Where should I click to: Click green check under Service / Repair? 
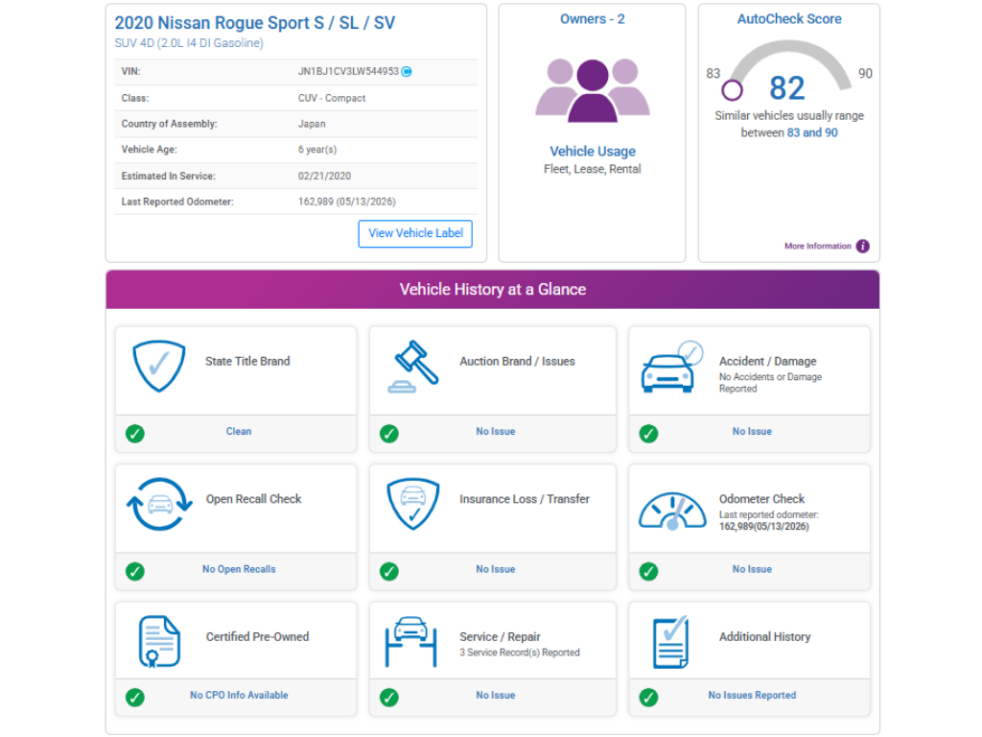pyautogui.click(x=389, y=697)
